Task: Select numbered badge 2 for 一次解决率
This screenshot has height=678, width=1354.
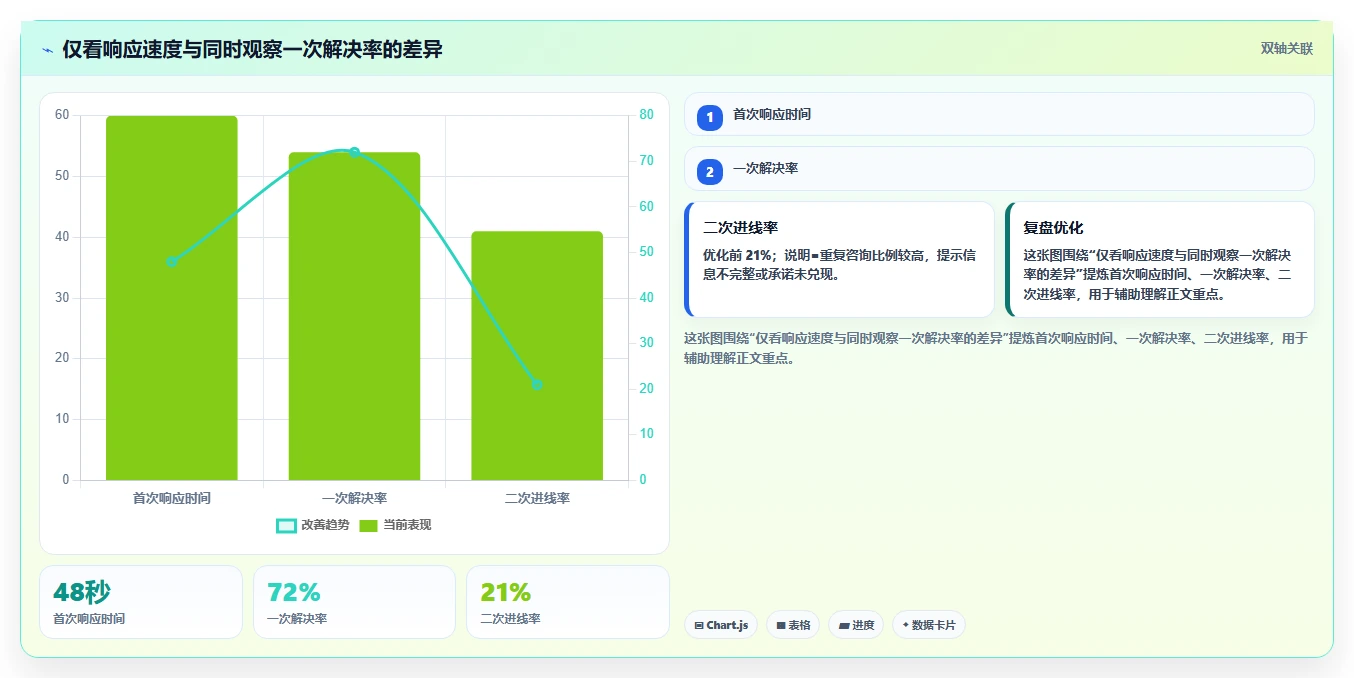Action: coord(710,172)
